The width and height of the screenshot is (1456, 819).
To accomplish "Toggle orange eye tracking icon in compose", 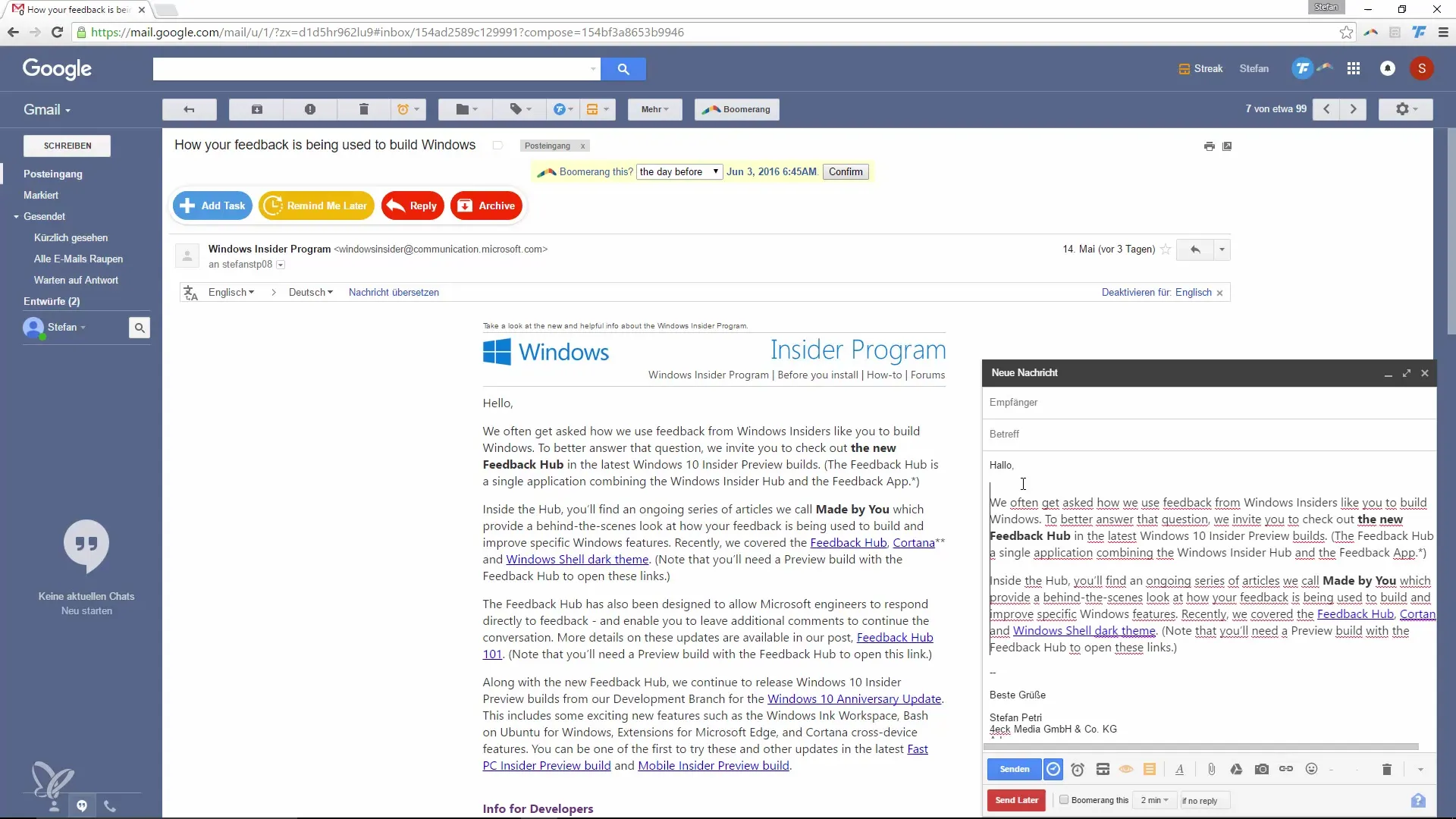I will point(1126,769).
